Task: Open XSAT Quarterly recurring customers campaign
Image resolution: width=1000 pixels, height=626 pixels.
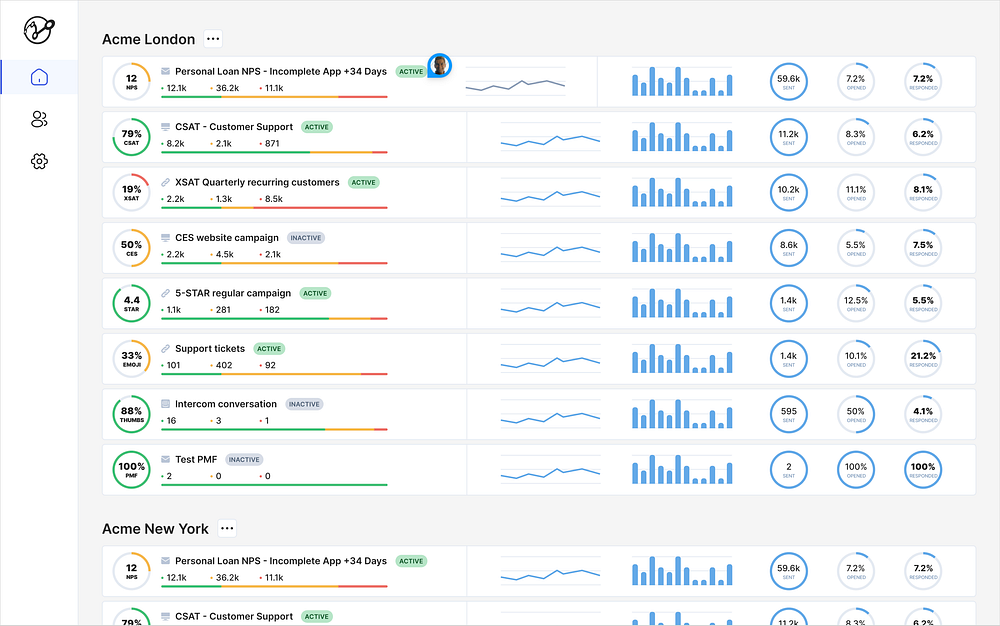Action: coord(257,182)
